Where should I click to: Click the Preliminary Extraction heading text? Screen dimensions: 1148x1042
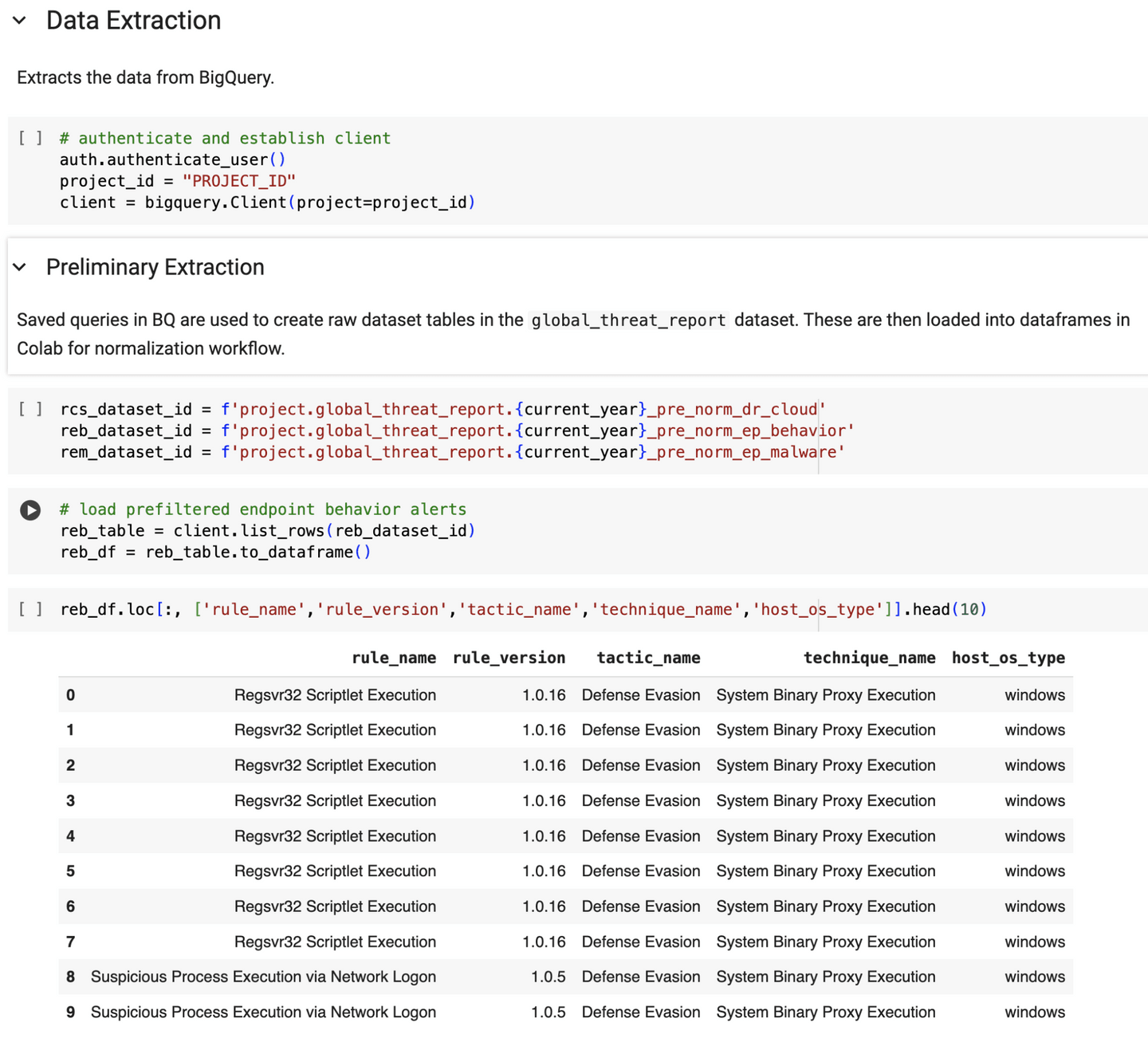(x=155, y=267)
